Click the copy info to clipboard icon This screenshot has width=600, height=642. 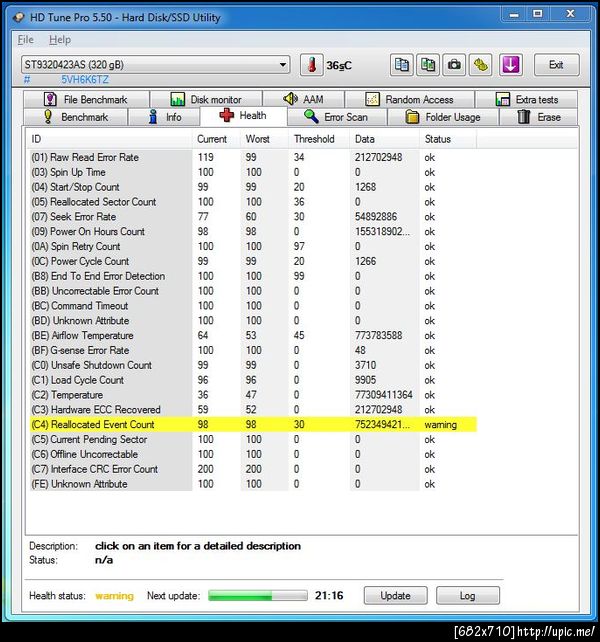click(x=401, y=65)
